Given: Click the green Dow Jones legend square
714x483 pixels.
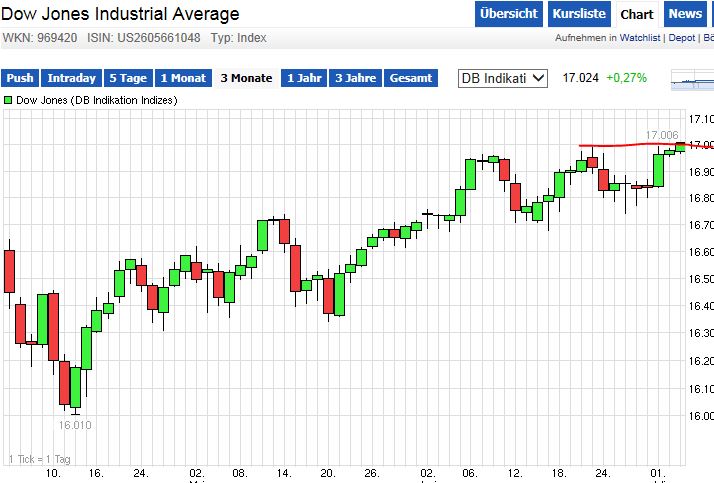Looking at the screenshot, I should pos(8,100).
